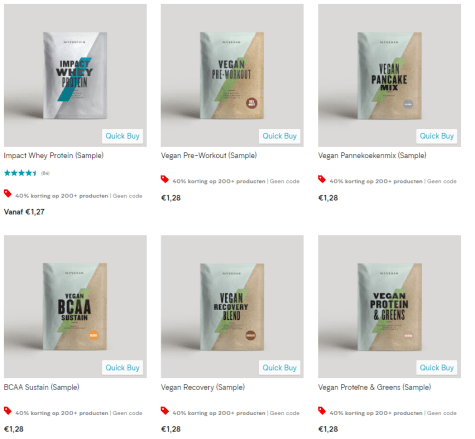Click Quick Buy on Vegan Protein & Greens

point(437,368)
